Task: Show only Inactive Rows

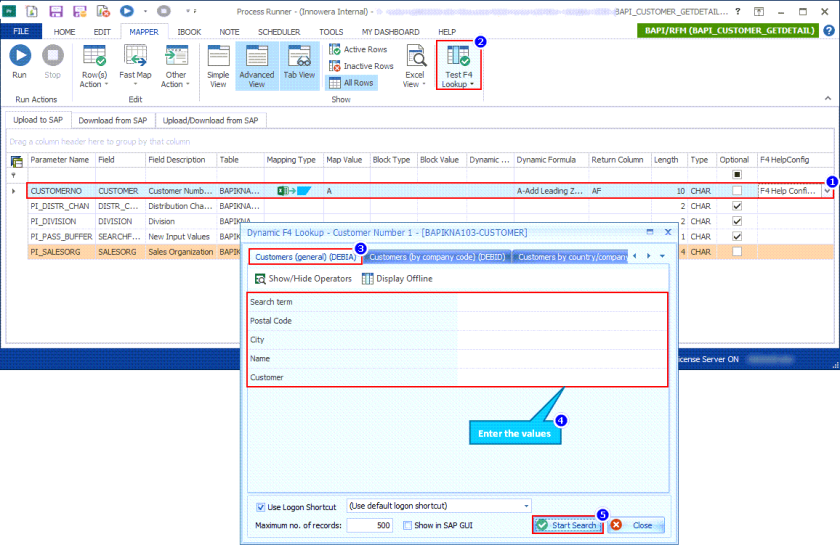Action: coord(362,66)
